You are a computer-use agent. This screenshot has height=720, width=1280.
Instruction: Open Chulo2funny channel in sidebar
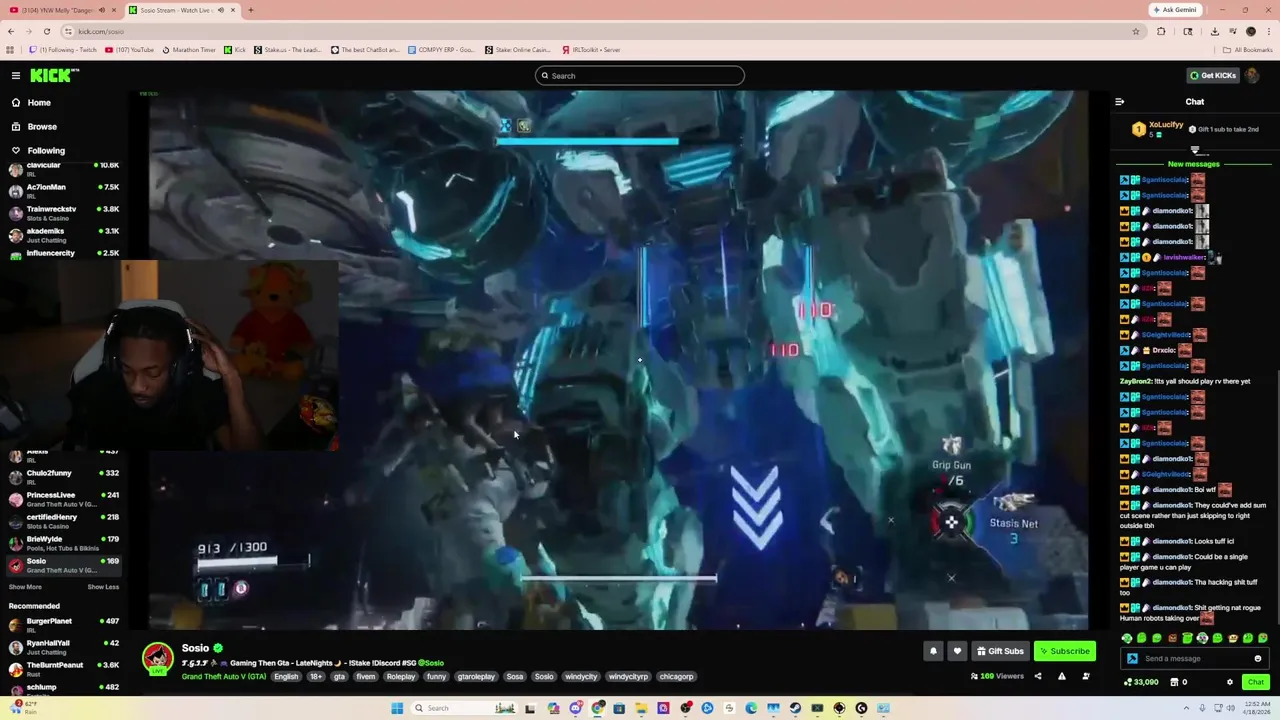pyautogui.click(x=64, y=477)
